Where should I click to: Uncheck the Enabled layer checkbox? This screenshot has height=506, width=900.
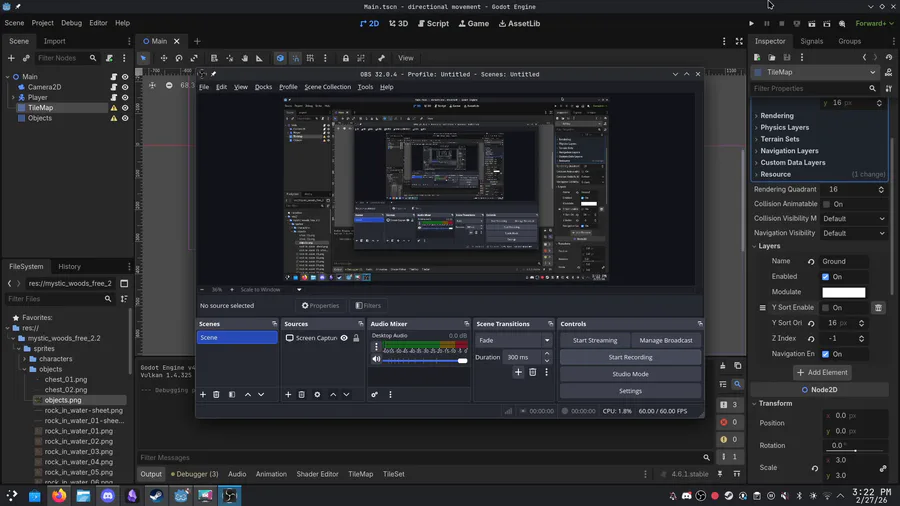825,277
